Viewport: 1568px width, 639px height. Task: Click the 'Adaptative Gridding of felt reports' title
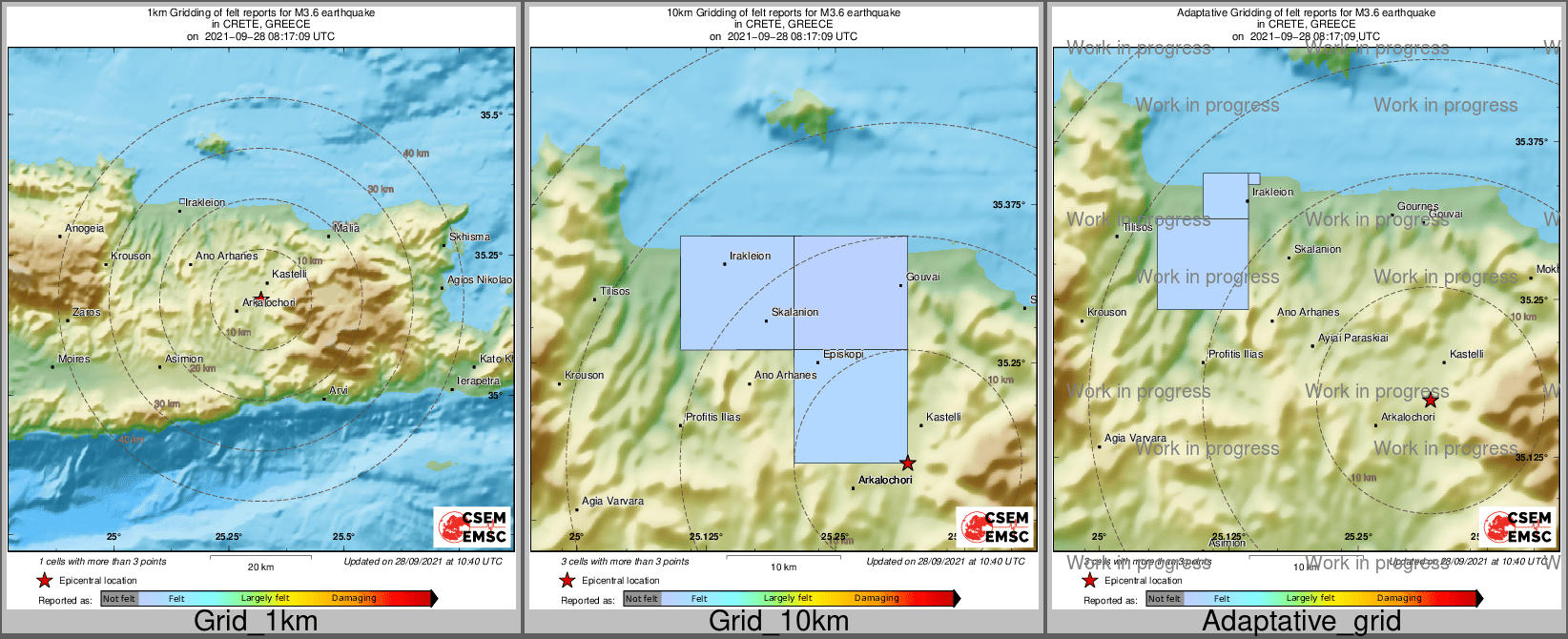(1306, 13)
